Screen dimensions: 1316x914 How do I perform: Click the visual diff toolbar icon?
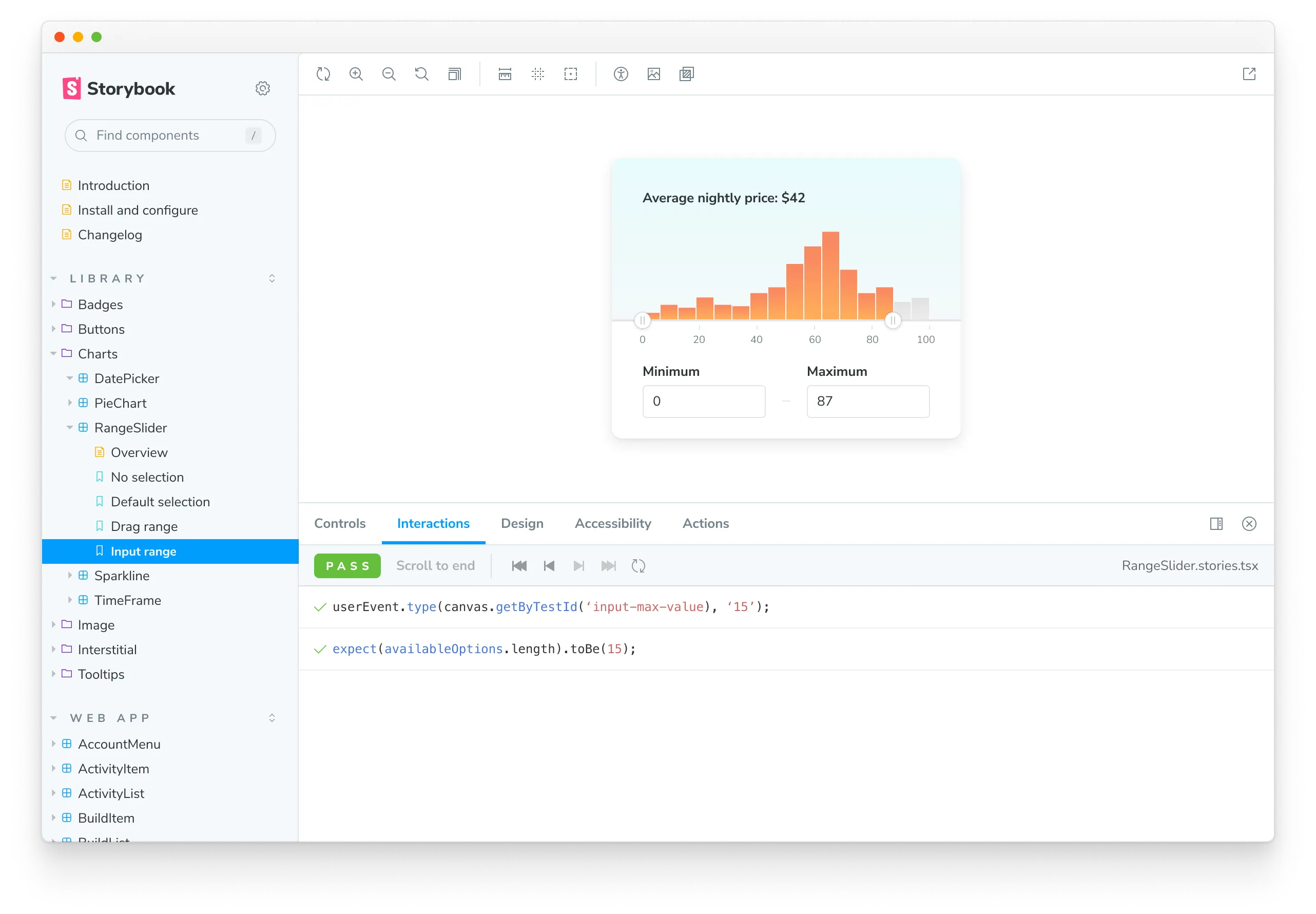pyautogui.click(x=687, y=74)
